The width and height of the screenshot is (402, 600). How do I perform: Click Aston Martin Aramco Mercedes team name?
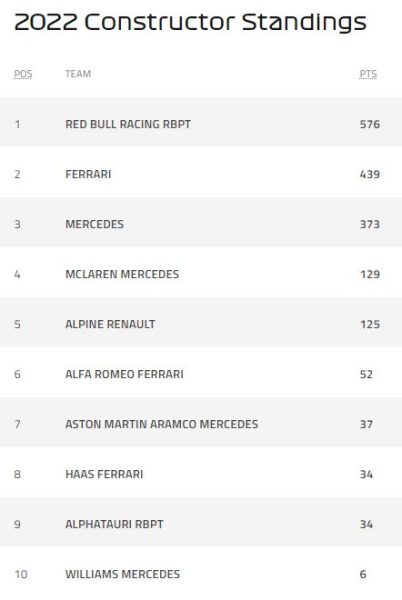(161, 424)
